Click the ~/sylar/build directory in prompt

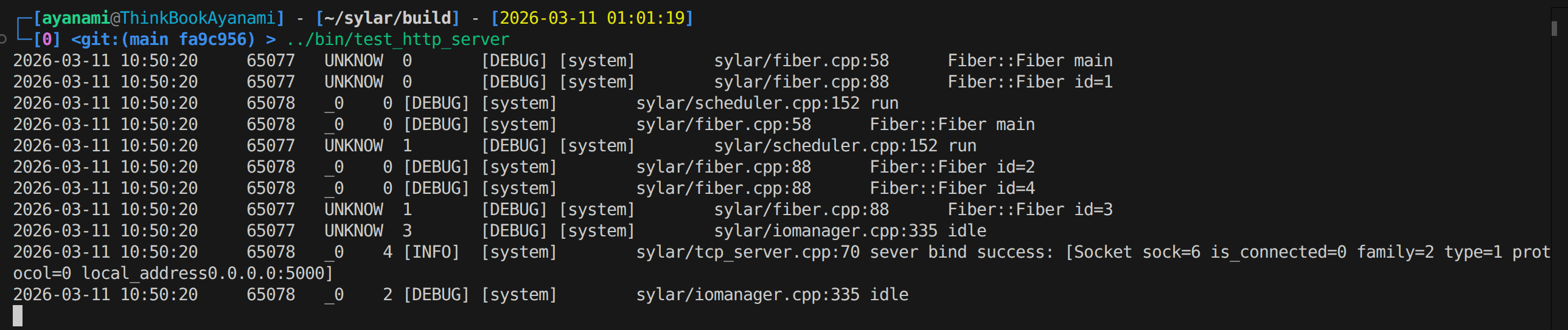pos(387,18)
